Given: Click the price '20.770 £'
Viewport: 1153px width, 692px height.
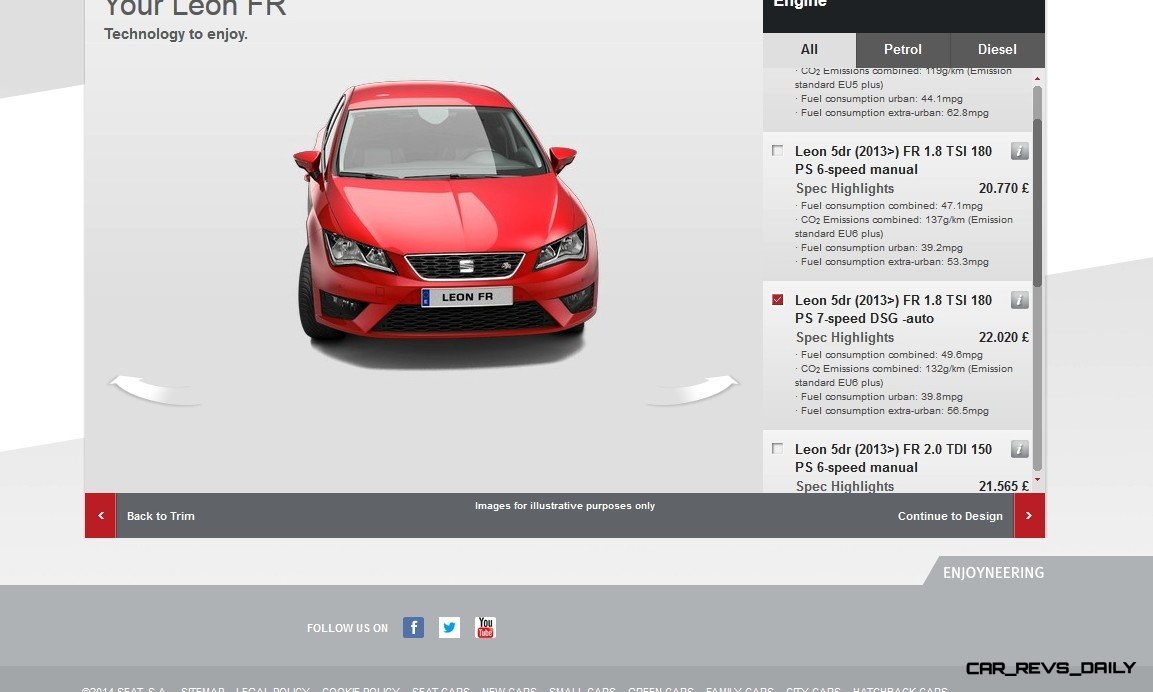Looking at the screenshot, I should point(1004,188).
